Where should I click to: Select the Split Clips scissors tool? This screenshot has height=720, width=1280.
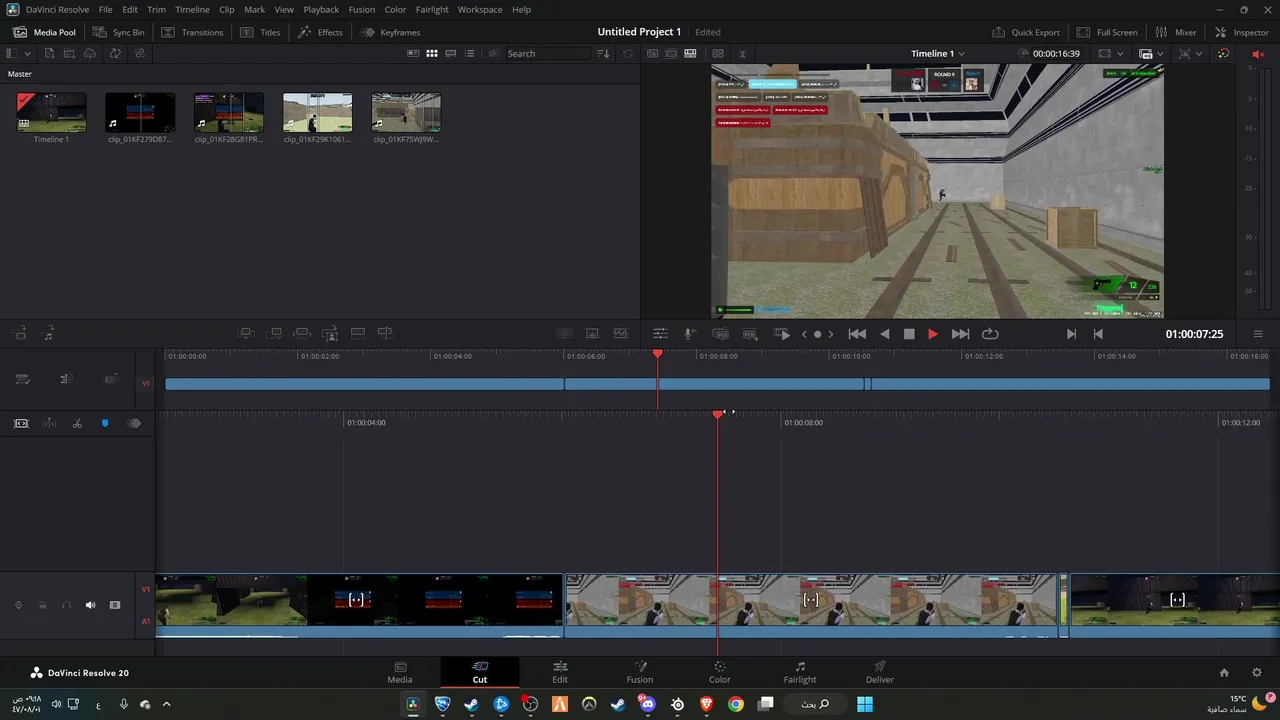(77, 424)
